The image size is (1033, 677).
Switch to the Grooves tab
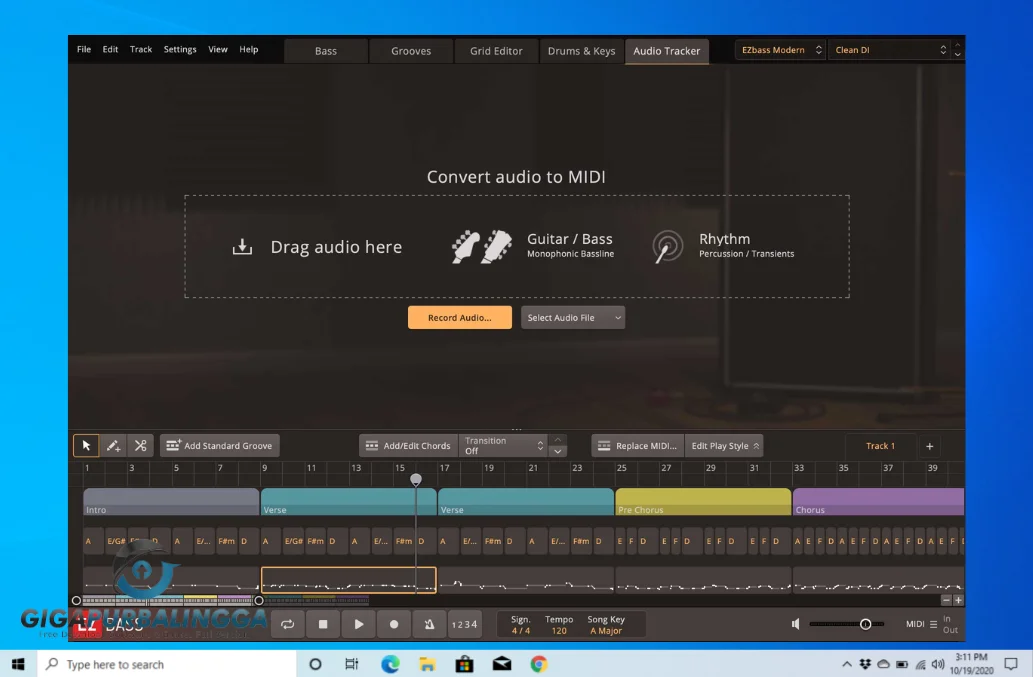click(x=411, y=51)
